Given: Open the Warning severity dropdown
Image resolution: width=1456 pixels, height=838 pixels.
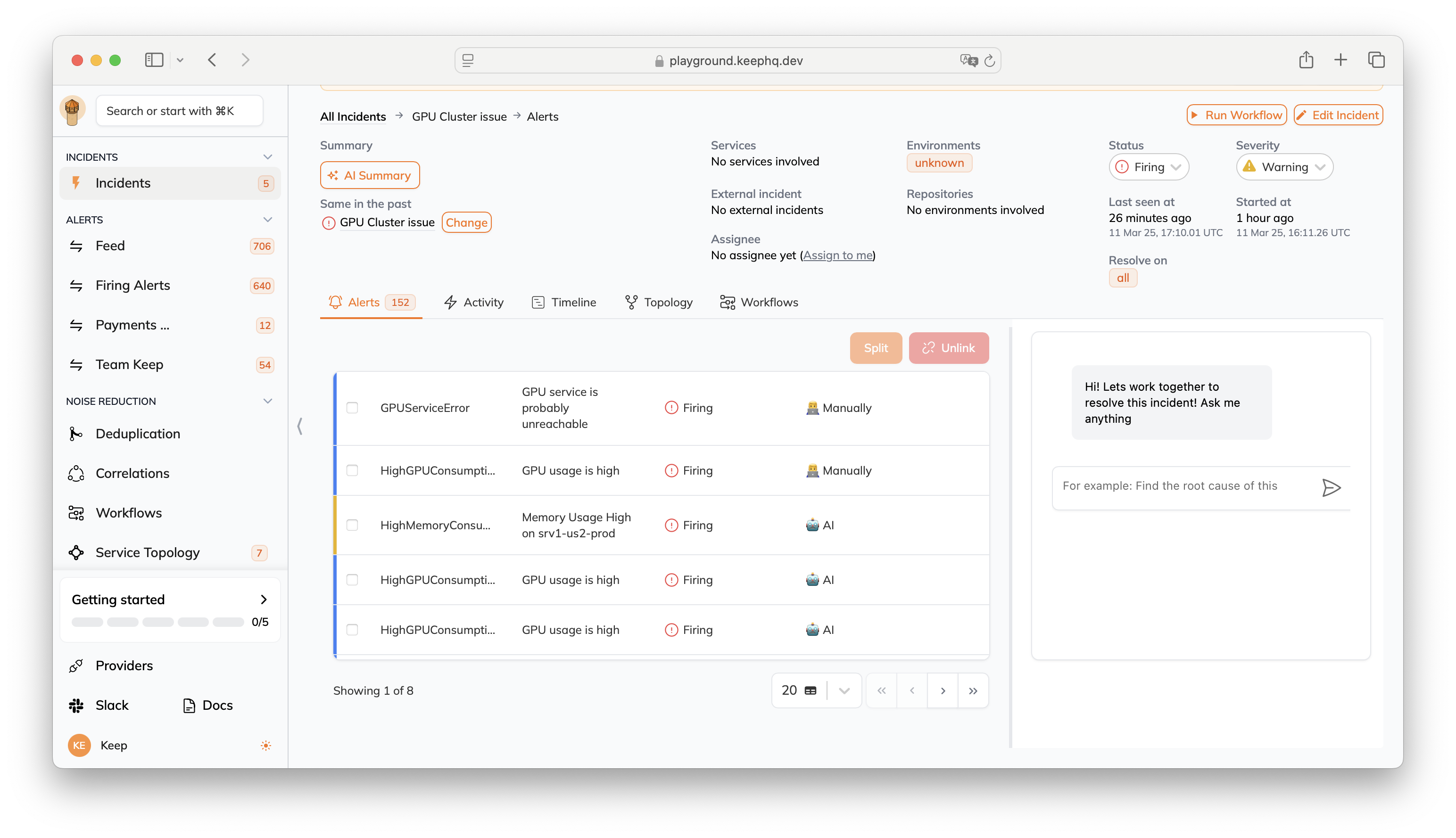Looking at the screenshot, I should 1284,167.
